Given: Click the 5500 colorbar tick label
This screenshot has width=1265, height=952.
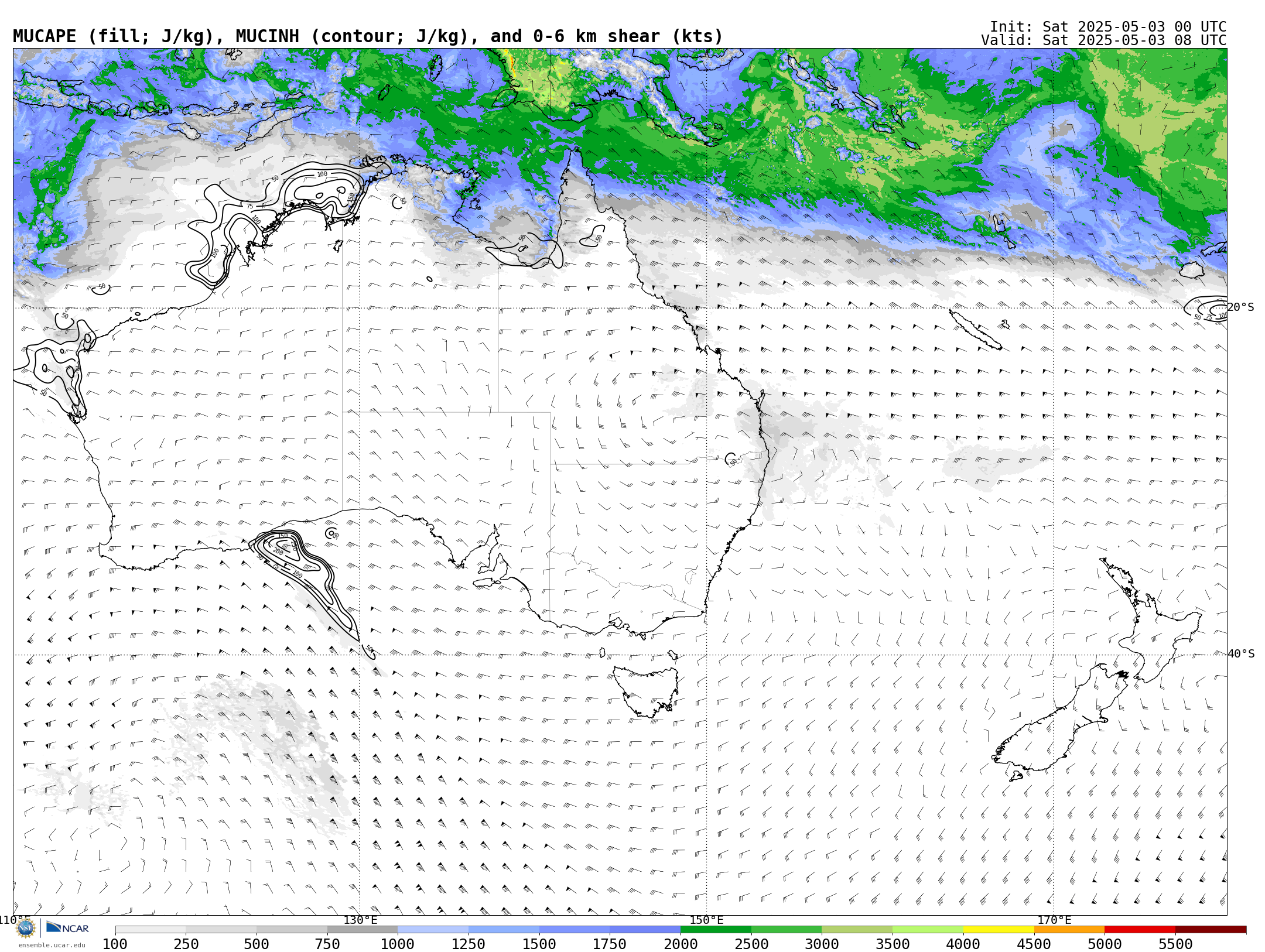Looking at the screenshot, I should click(x=1175, y=944).
